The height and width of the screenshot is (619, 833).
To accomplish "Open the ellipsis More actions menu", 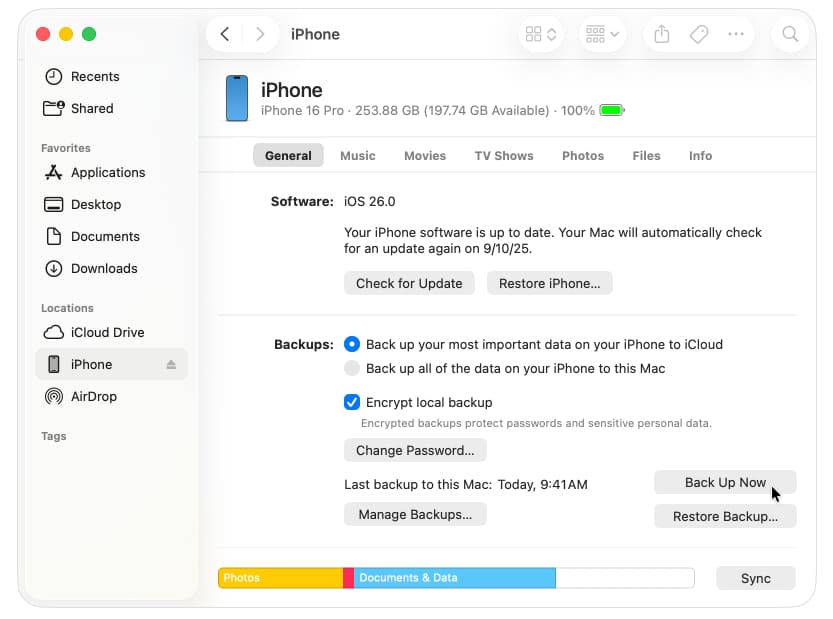I will click(x=736, y=35).
